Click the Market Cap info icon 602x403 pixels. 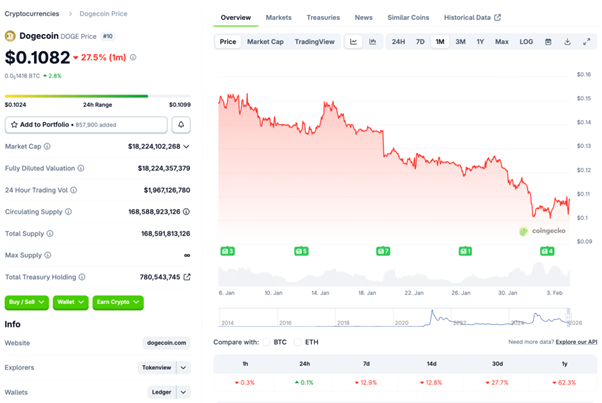click(x=46, y=146)
